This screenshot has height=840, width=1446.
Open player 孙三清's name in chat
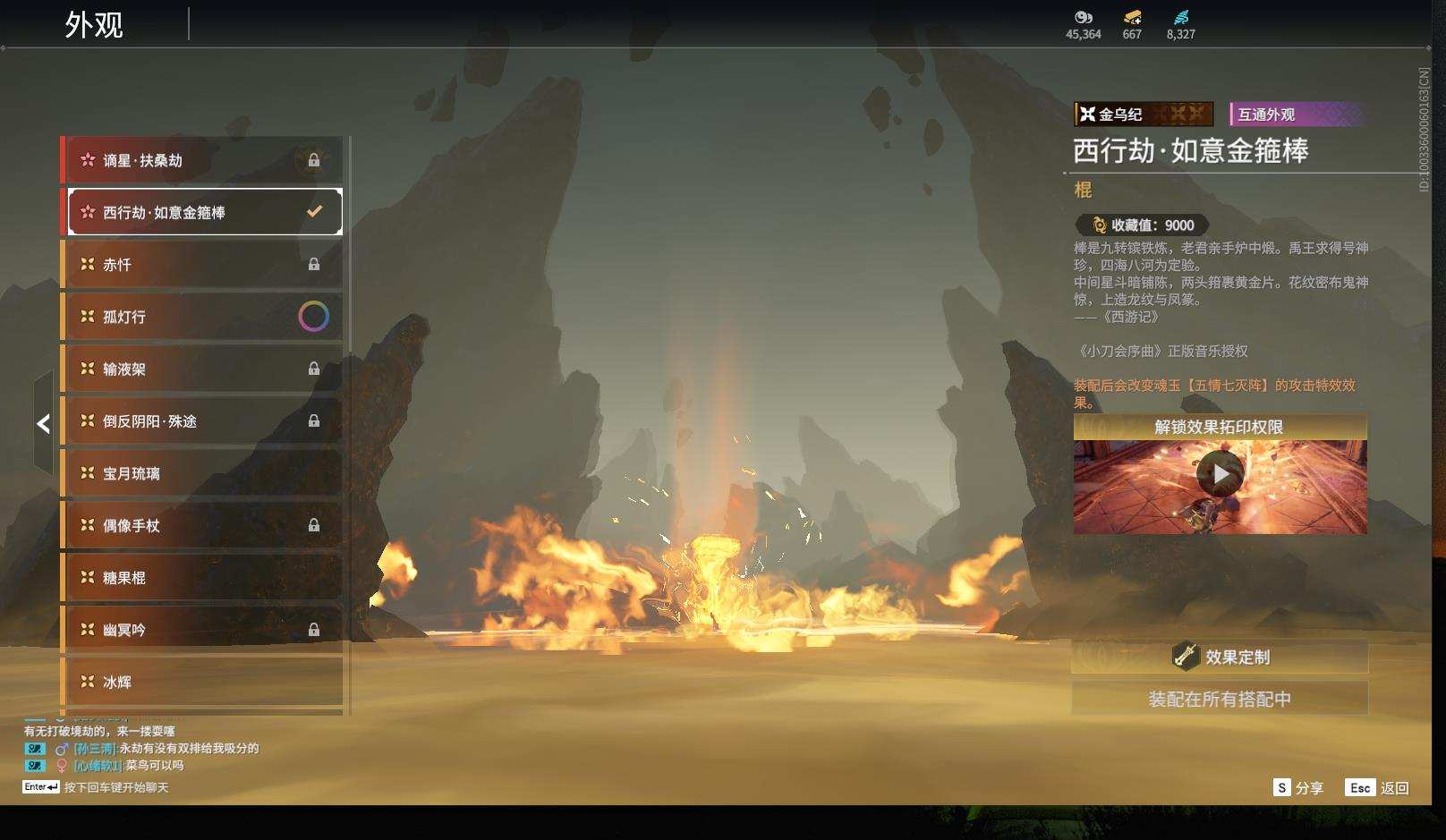(95, 749)
